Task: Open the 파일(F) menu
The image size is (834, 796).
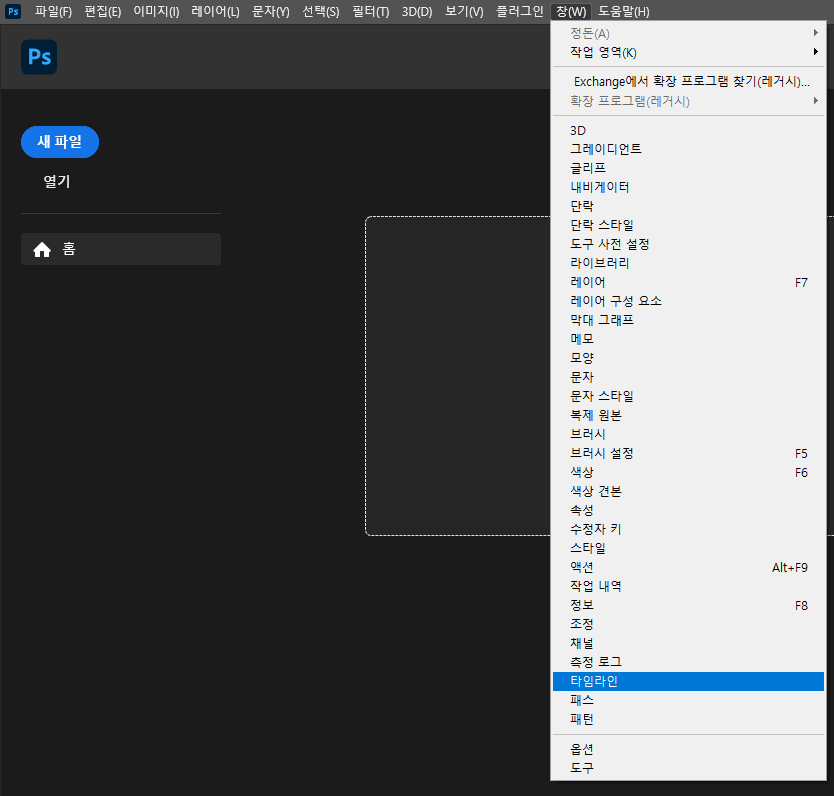Action: 53,11
